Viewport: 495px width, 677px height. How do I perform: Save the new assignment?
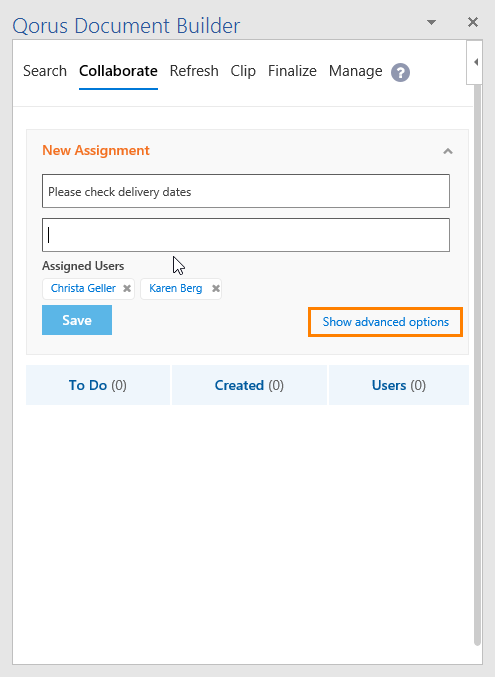77,320
